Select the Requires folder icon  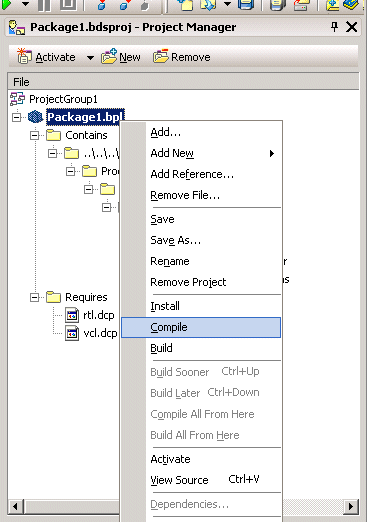click(x=53, y=297)
